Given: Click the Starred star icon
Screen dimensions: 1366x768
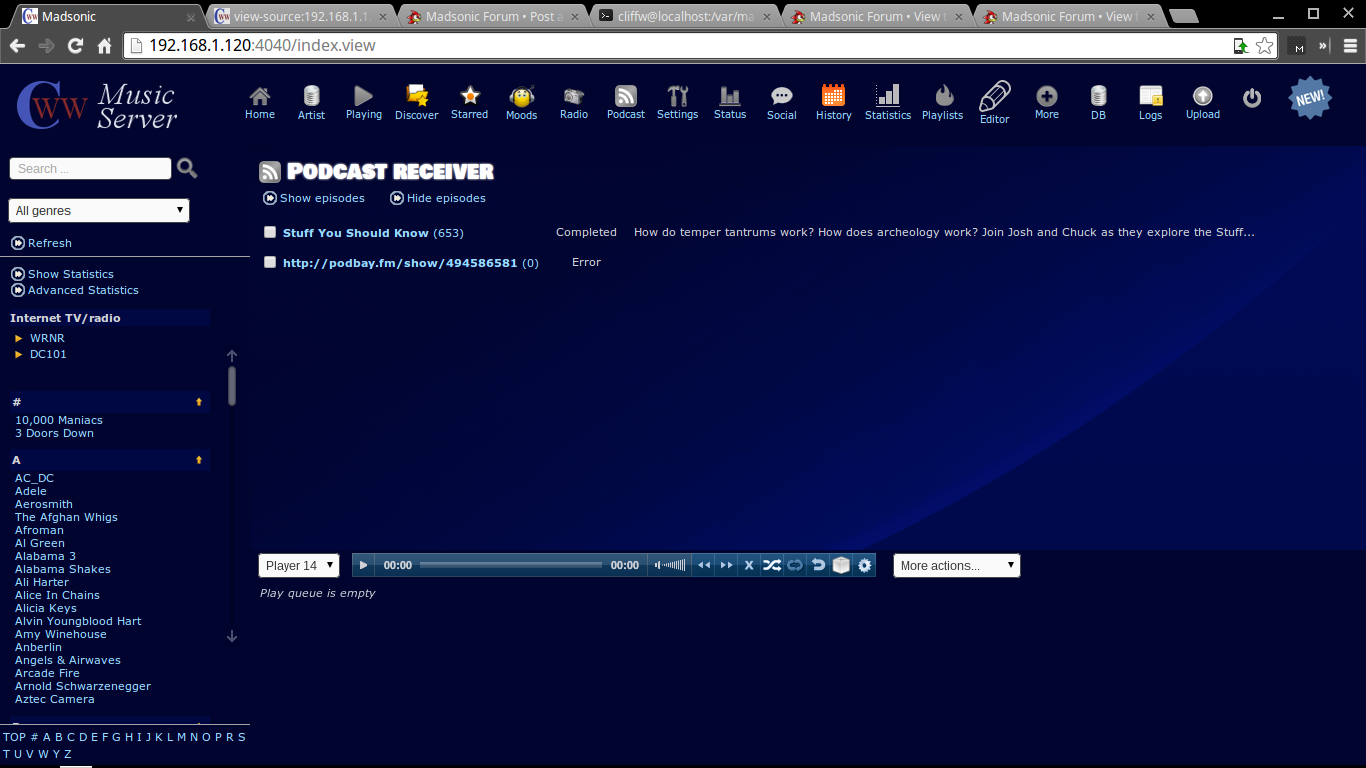Looking at the screenshot, I should click(469, 96).
